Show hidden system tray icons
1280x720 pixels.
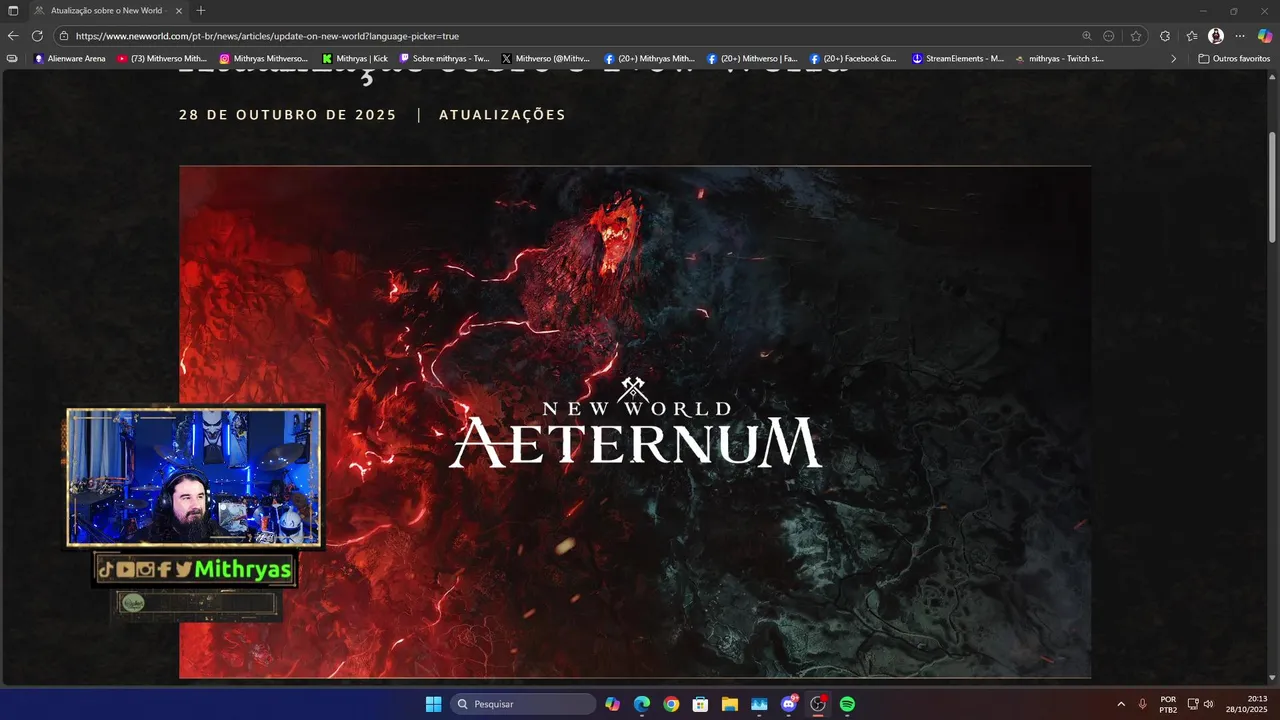tap(1120, 704)
